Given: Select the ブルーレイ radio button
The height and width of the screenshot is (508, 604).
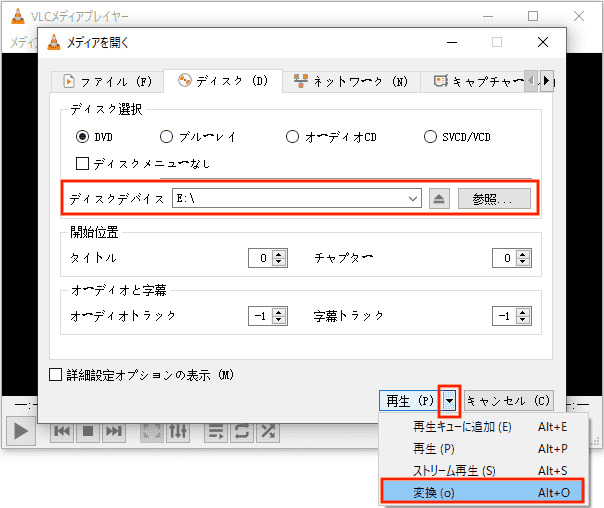Looking at the screenshot, I should (x=166, y=137).
